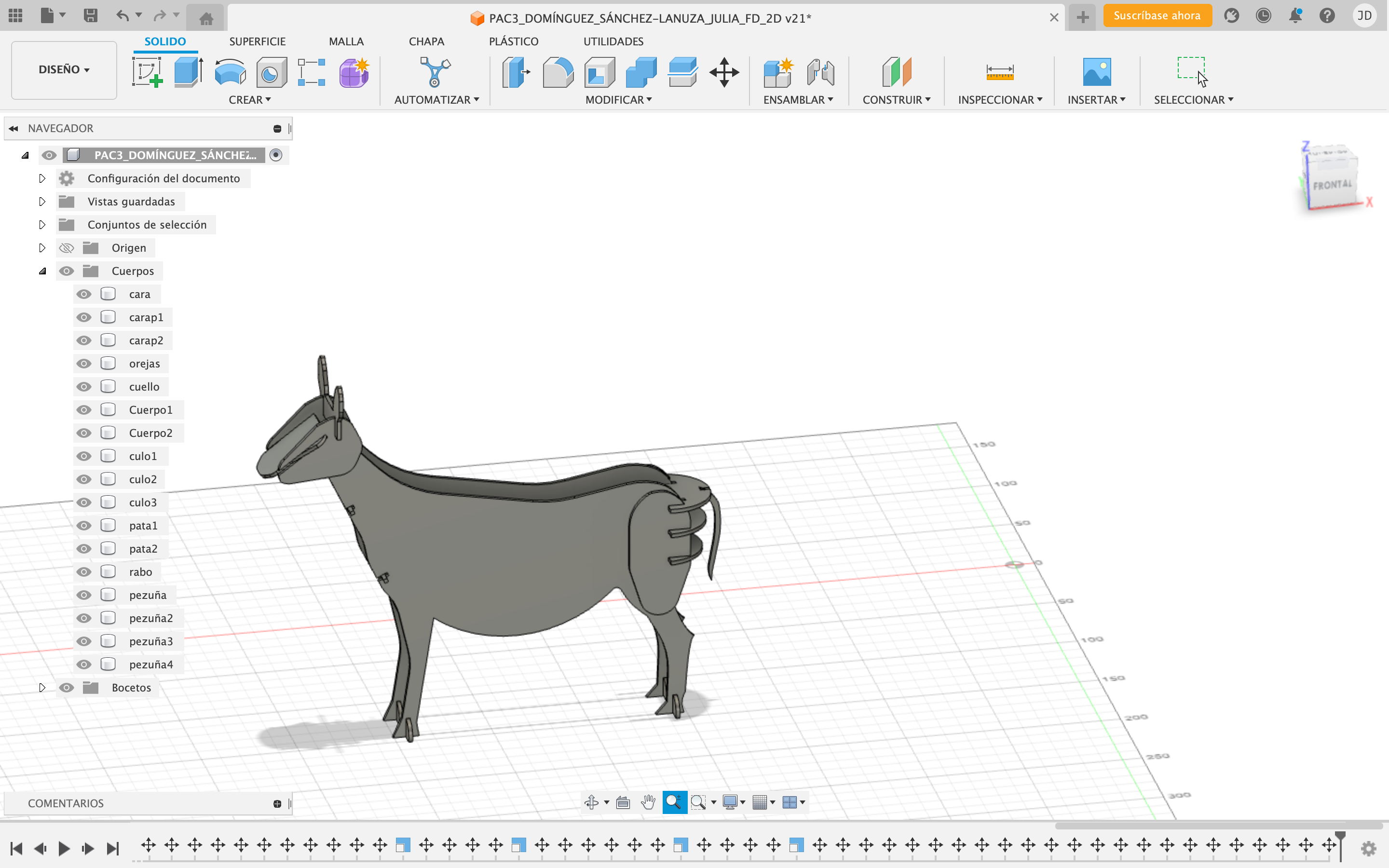The image size is (1389, 868).
Task: Toggle visibility of Cuerpo1
Action: 84,410
